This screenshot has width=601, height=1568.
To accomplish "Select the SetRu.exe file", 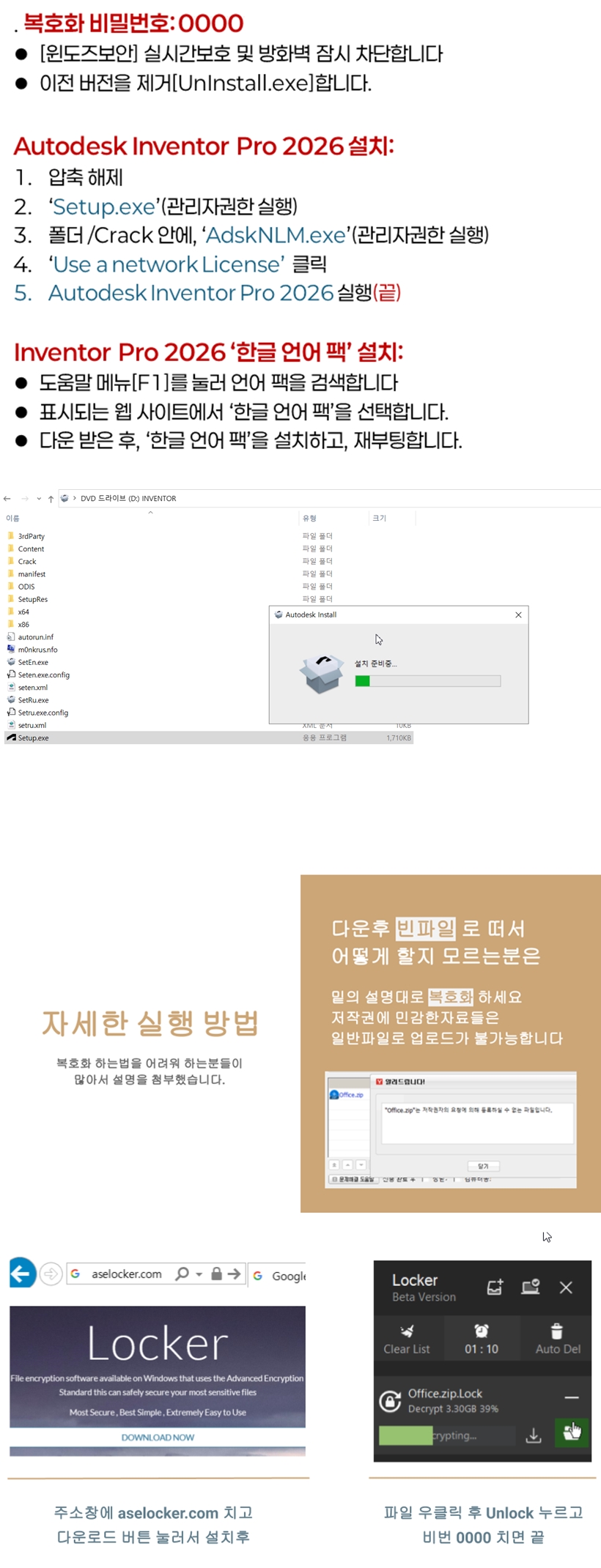I will pos(28,700).
